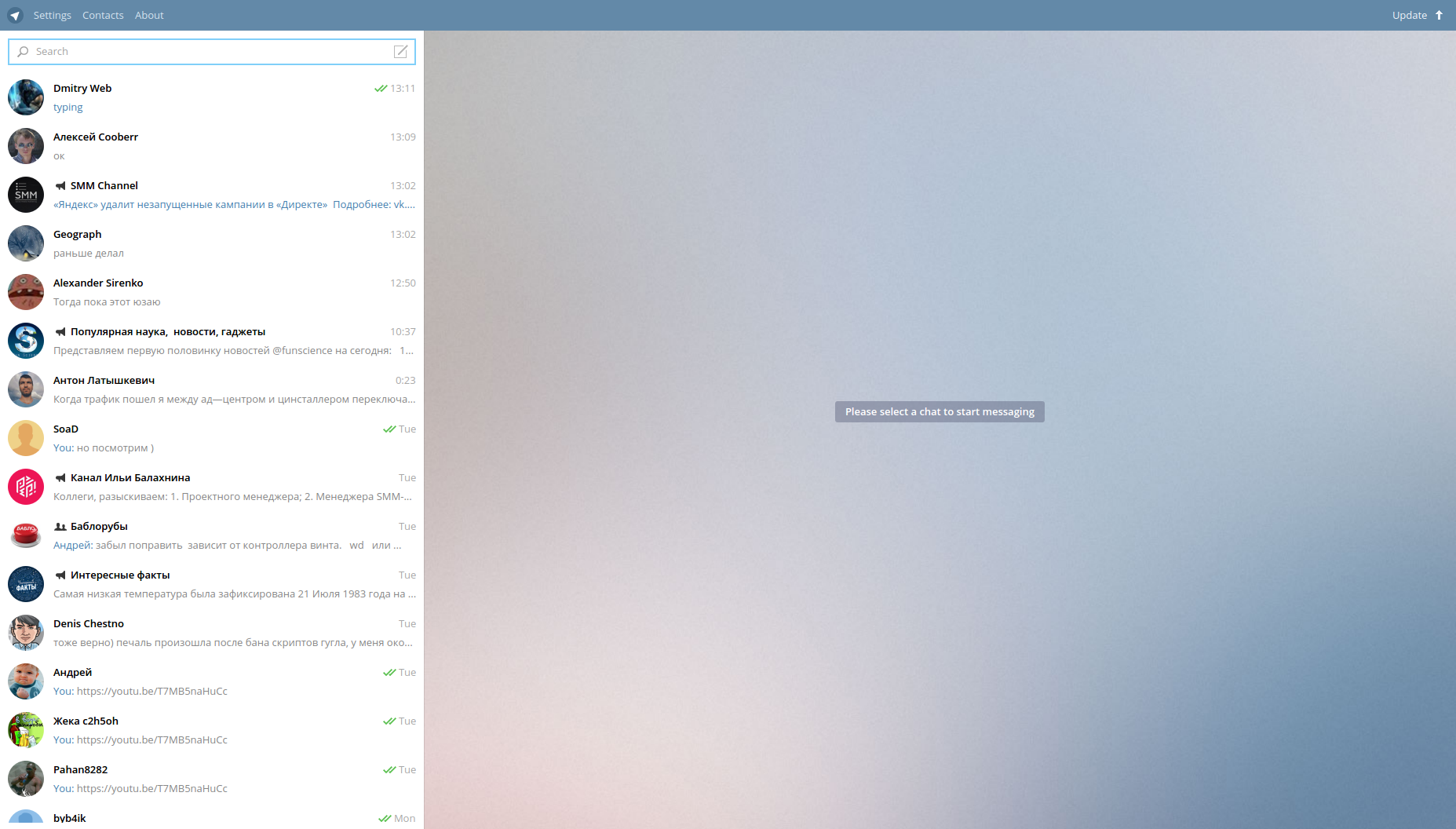Click Жека c2h5oh avatar
The image size is (1456, 829).
pos(26,730)
